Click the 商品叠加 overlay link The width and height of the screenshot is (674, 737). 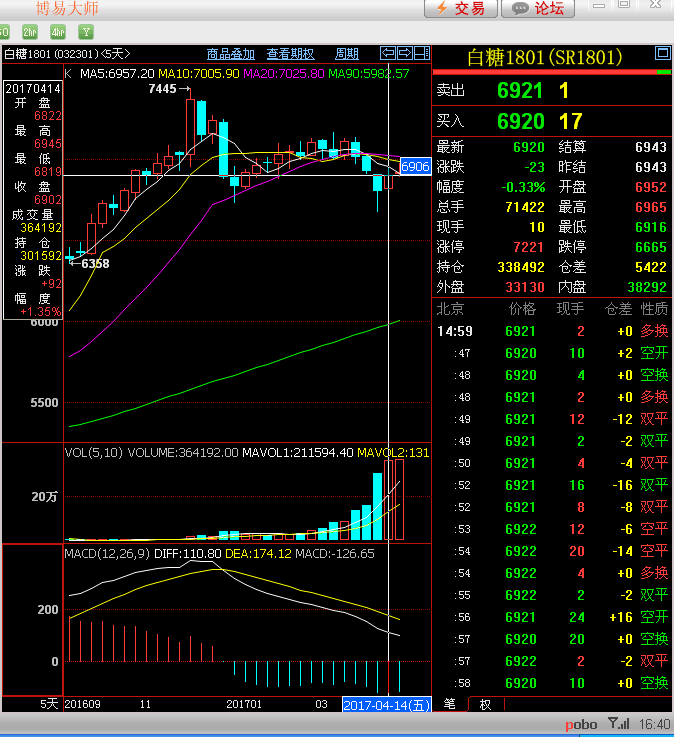point(230,54)
